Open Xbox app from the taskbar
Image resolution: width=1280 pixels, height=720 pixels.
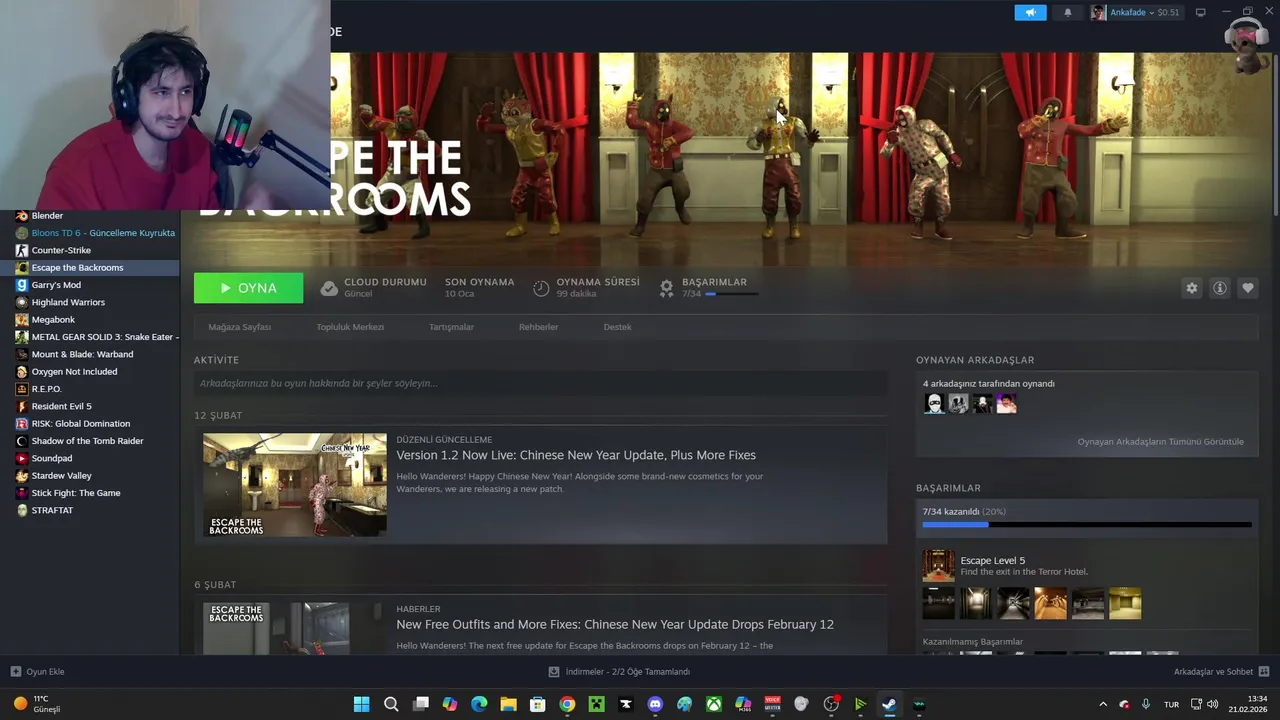[714, 704]
